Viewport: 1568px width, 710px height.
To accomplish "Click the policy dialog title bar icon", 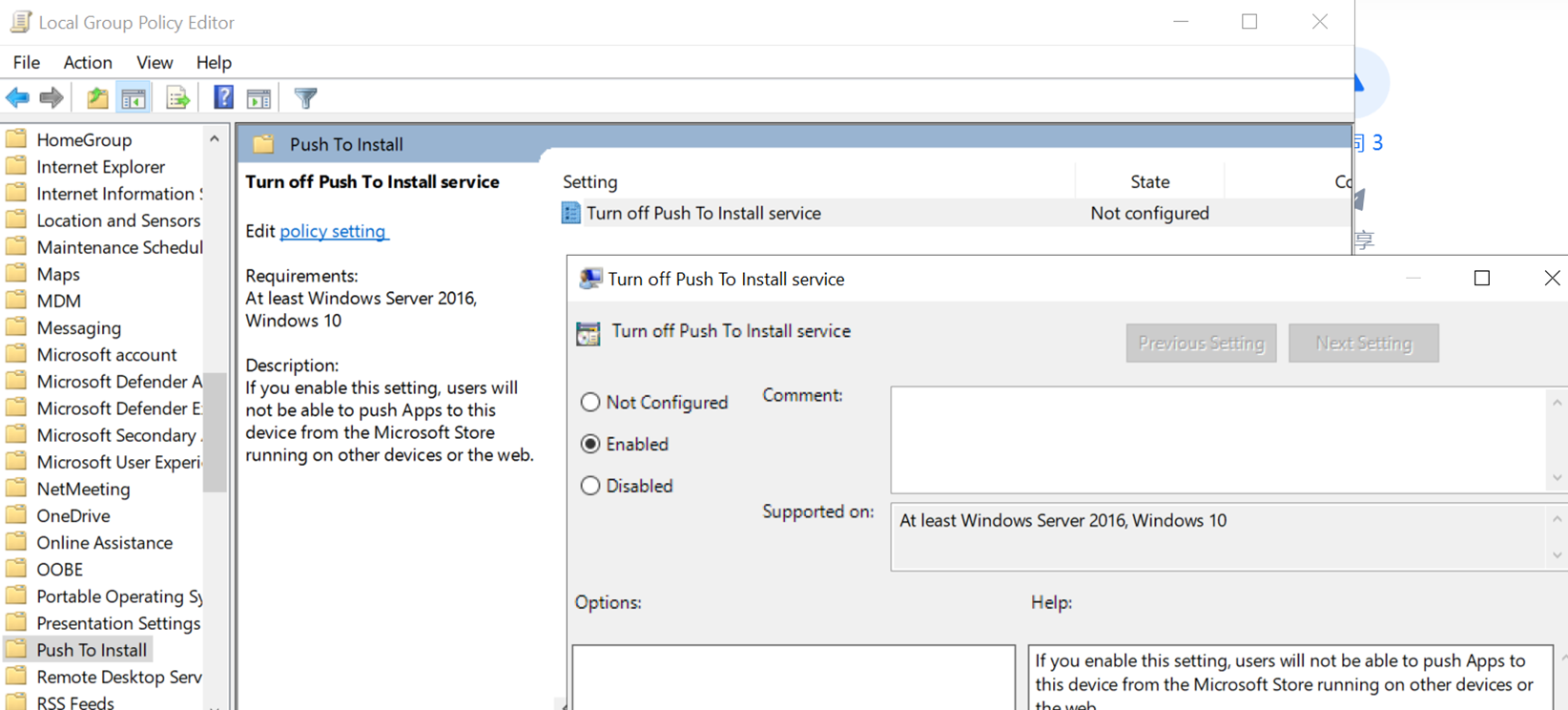I will pyautogui.click(x=590, y=279).
